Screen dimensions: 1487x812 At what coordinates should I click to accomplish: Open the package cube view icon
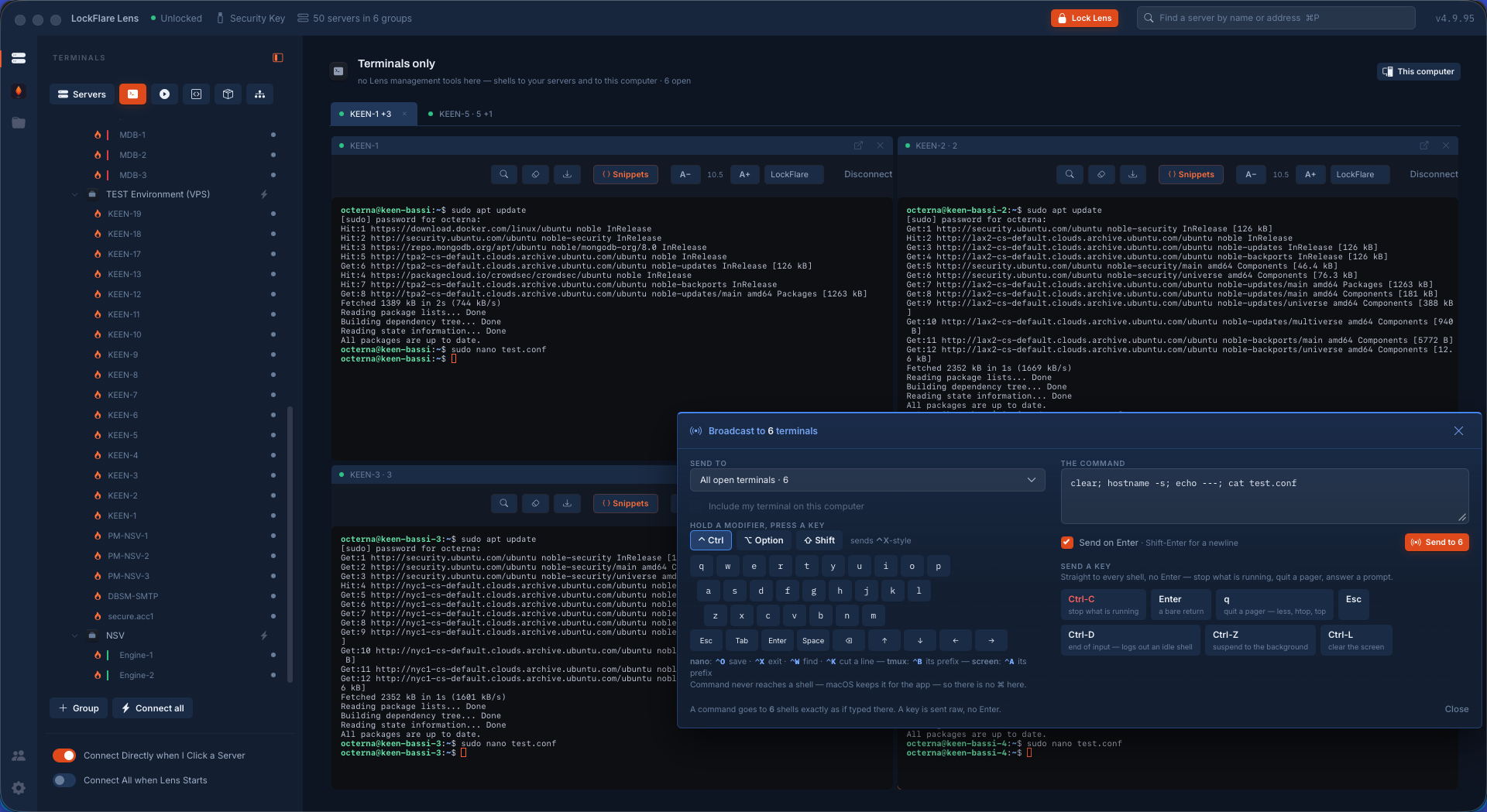point(228,94)
